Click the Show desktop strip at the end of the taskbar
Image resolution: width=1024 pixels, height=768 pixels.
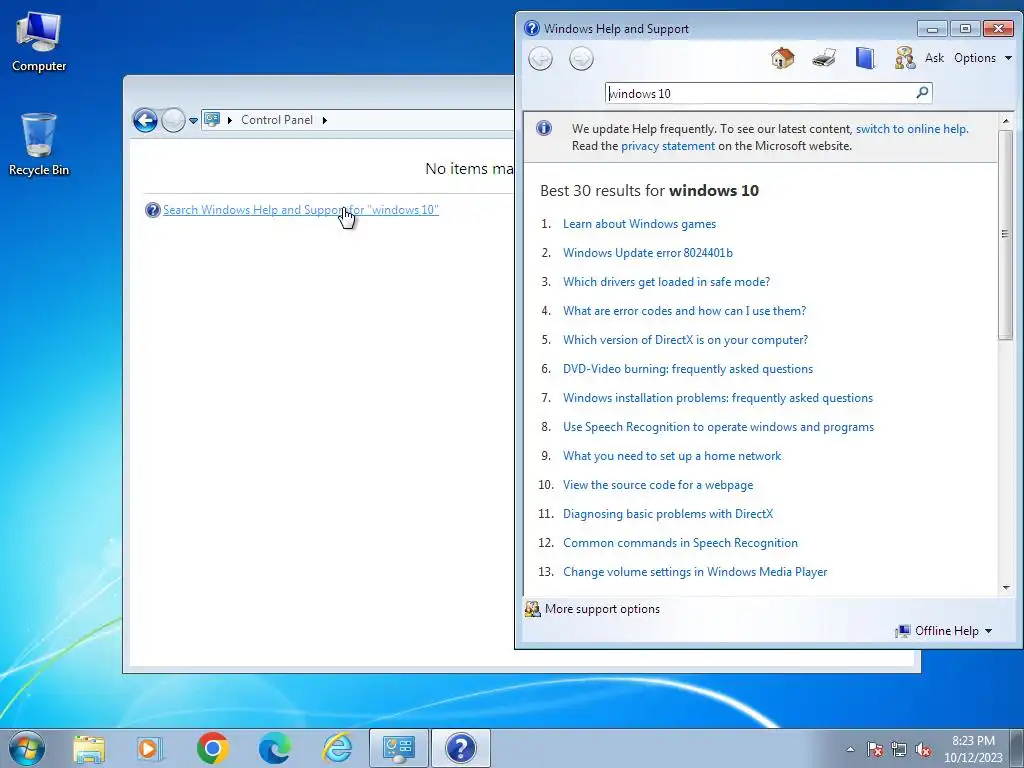pyautogui.click(x=1019, y=748)
